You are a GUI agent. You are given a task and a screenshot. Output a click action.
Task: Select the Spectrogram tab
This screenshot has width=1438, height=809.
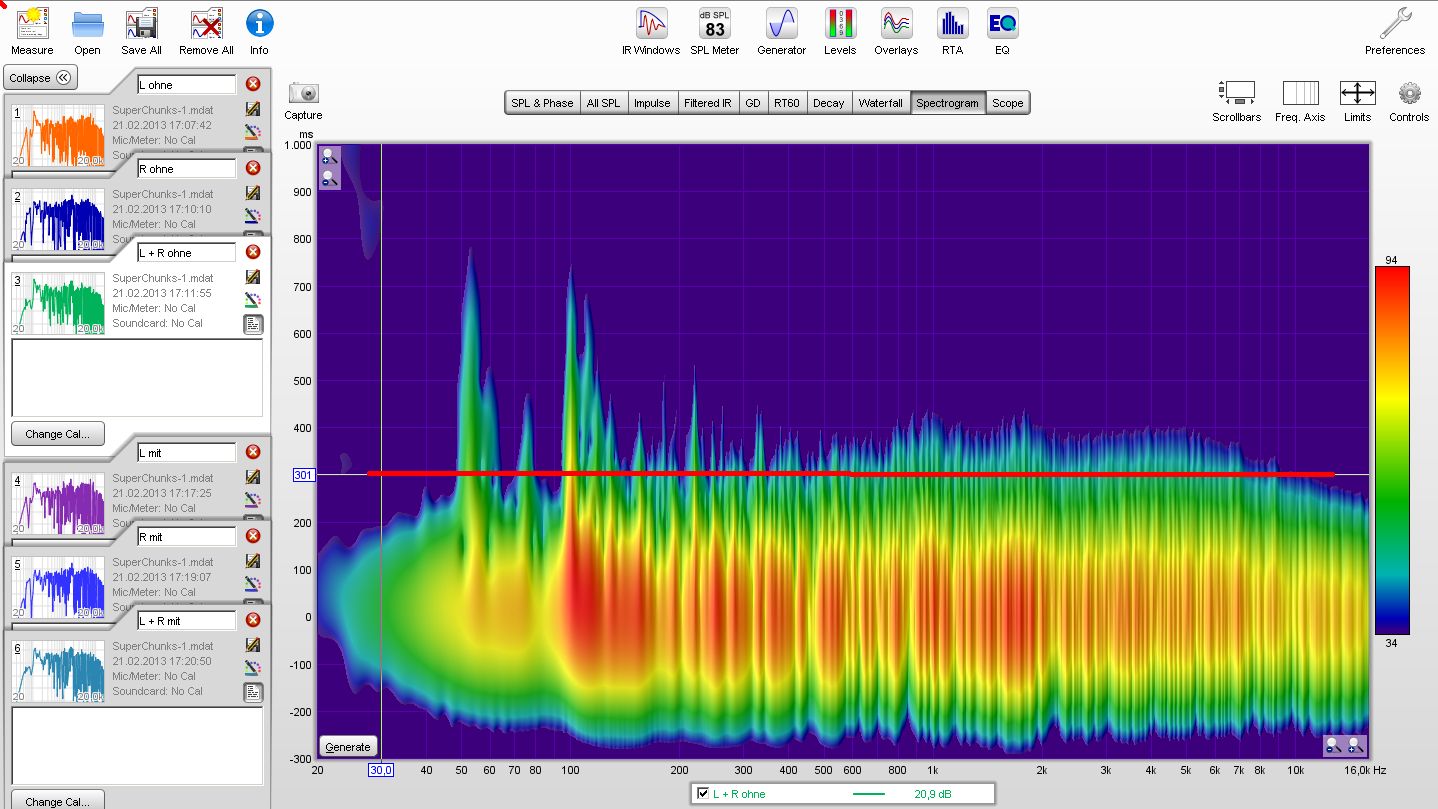[948, 103]
